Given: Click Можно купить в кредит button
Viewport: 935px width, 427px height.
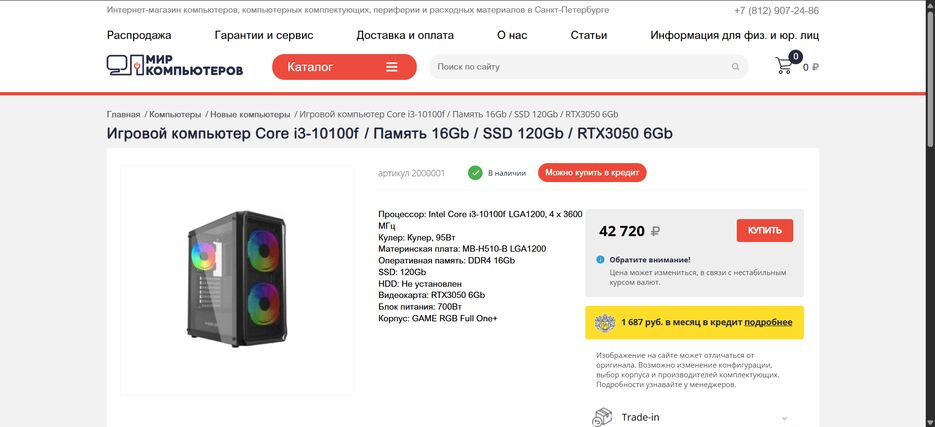Looking at the screenshot, I should pyautogui.click(x=592, y=173).
